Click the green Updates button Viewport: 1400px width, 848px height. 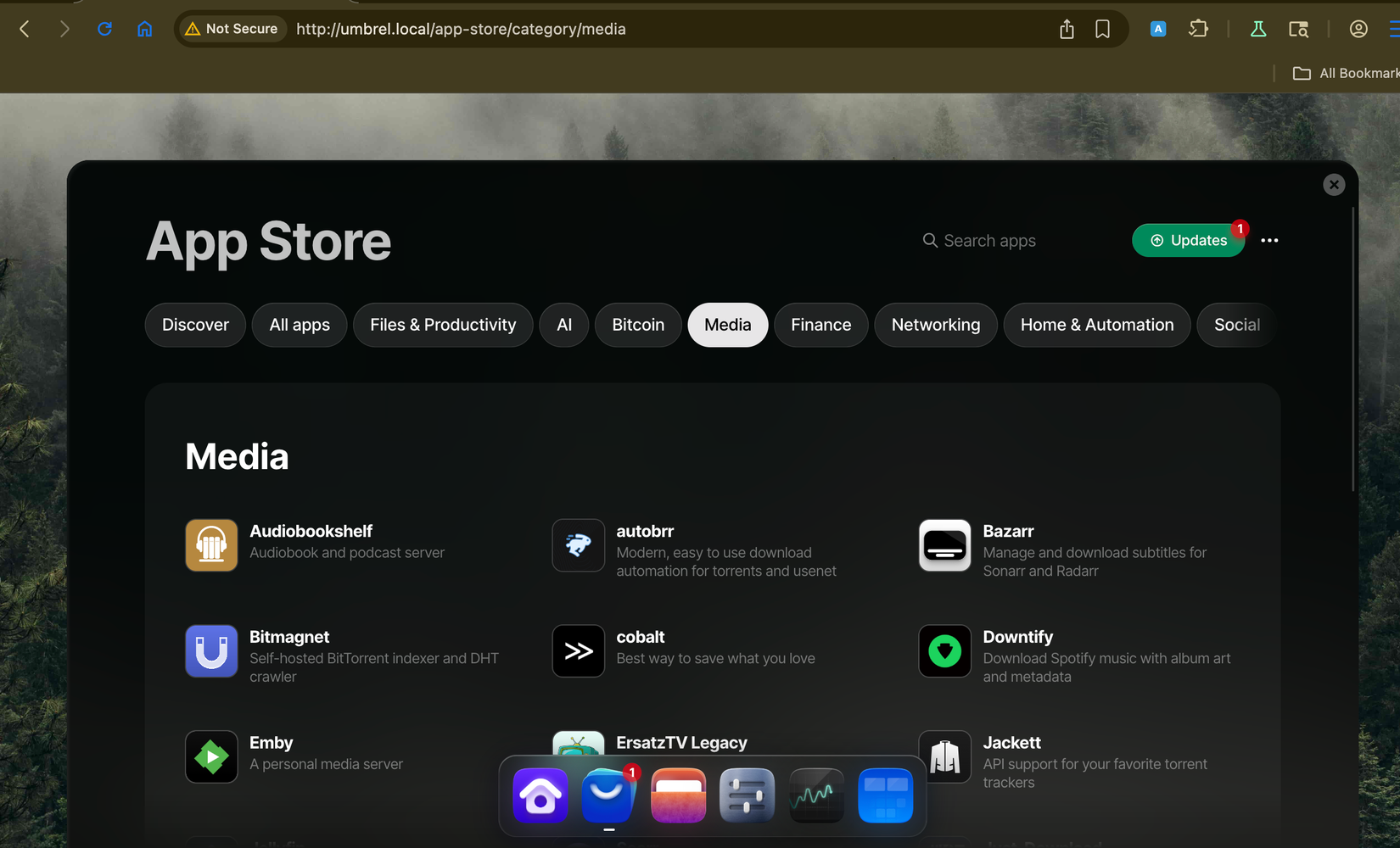[x=1189, y=241]
